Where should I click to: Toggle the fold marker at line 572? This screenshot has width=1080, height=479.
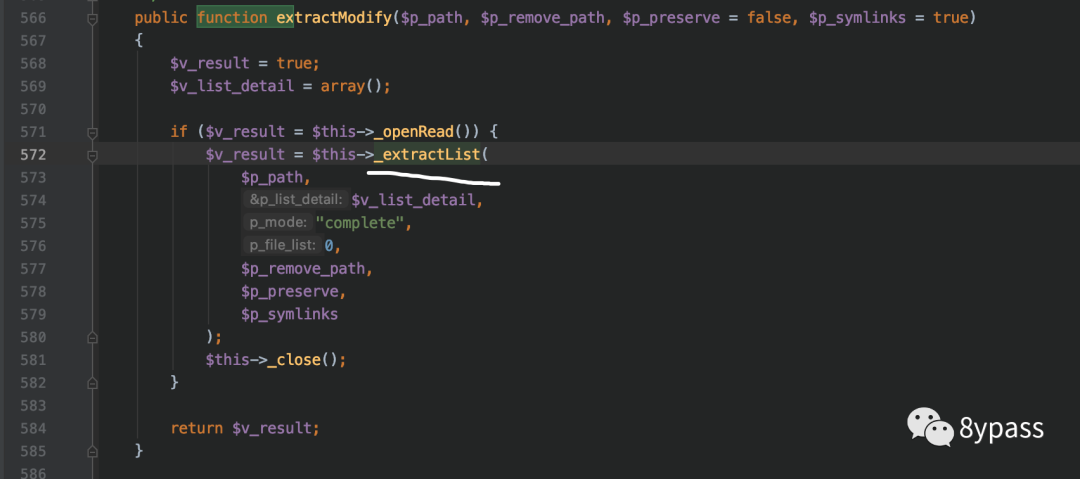pos(92,156)
